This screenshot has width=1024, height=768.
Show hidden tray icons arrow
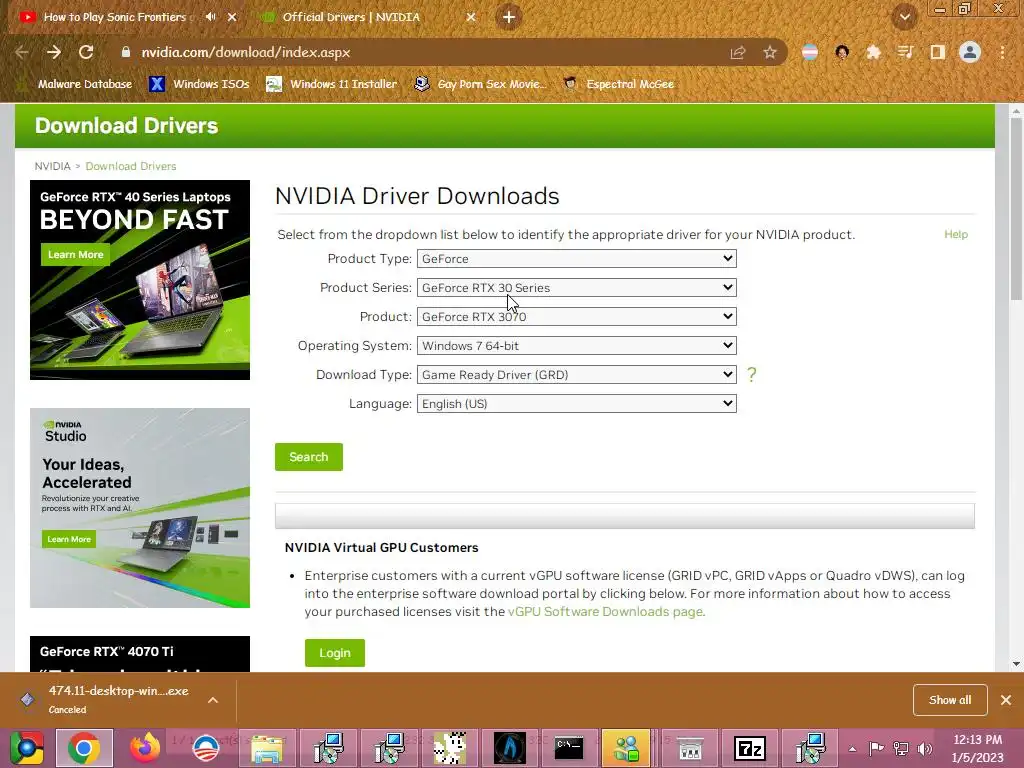pos(852,748)
